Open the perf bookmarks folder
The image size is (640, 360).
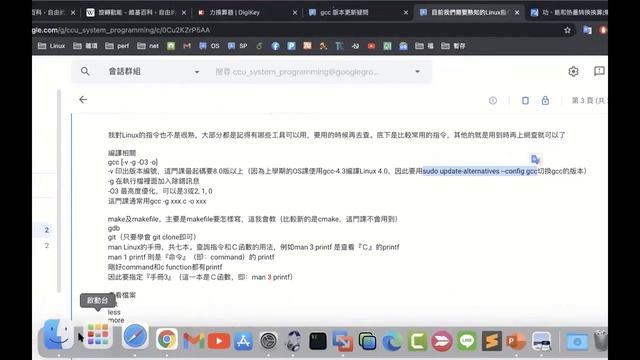117,46
